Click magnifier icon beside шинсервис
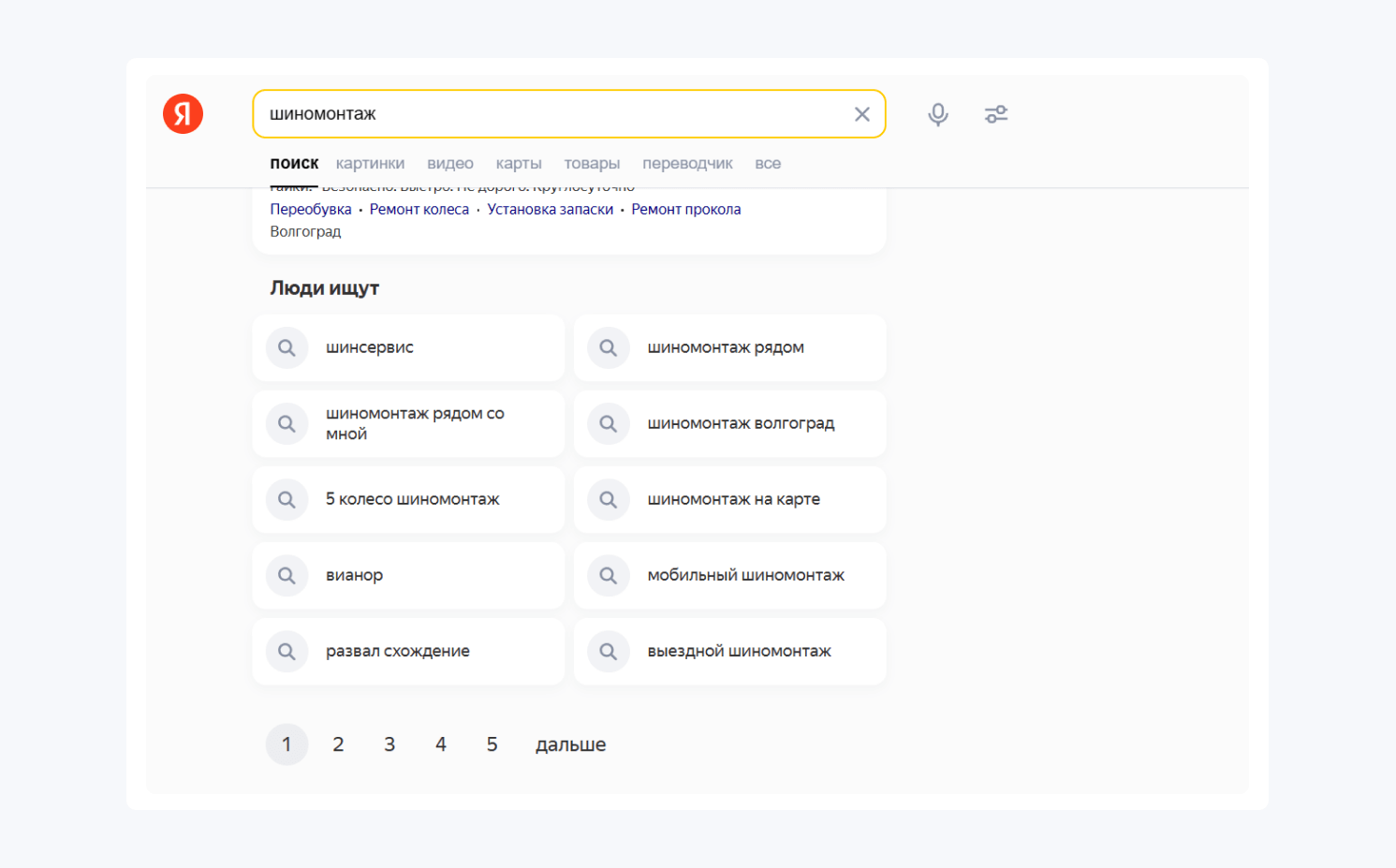 [x=287, y=348]
